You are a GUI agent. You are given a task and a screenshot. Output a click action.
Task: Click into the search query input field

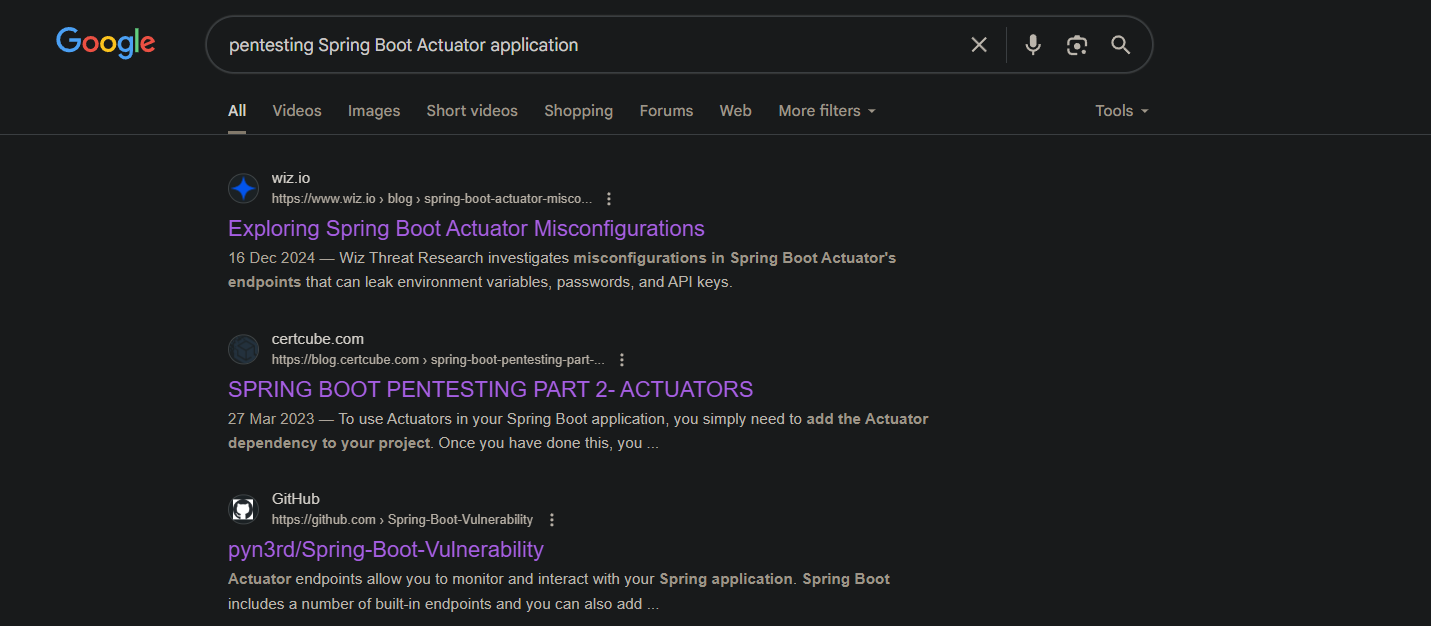coord(580,45)
